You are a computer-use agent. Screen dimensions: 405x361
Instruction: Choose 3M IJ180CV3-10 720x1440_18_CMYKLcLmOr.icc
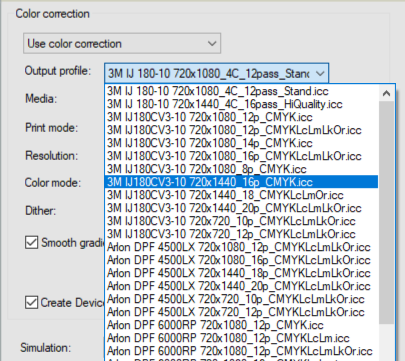pos(242,195)
